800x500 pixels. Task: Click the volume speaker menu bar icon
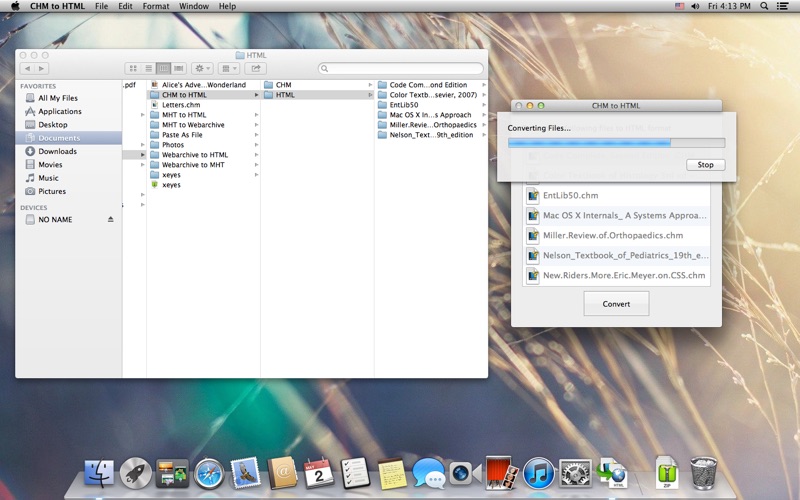pos(695,6)
